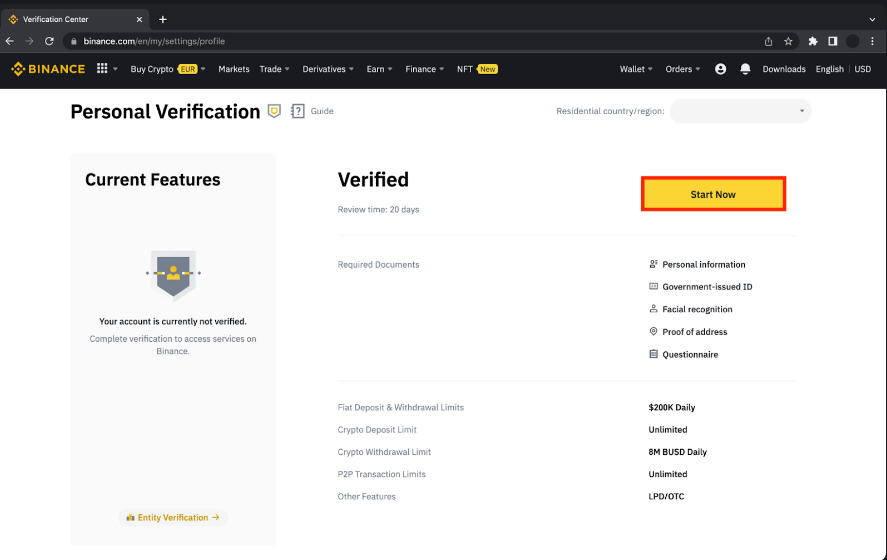Click the Start Now button

click(713, 194)
